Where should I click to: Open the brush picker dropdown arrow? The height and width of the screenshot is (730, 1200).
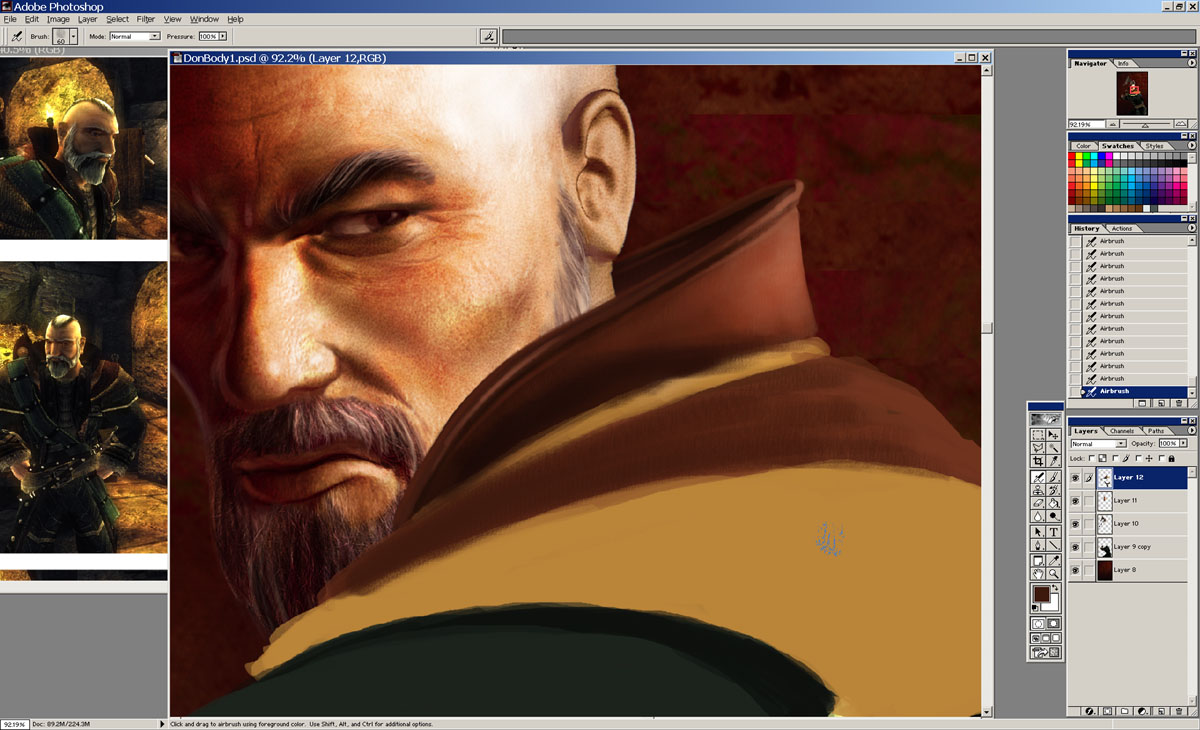(73, 36)
